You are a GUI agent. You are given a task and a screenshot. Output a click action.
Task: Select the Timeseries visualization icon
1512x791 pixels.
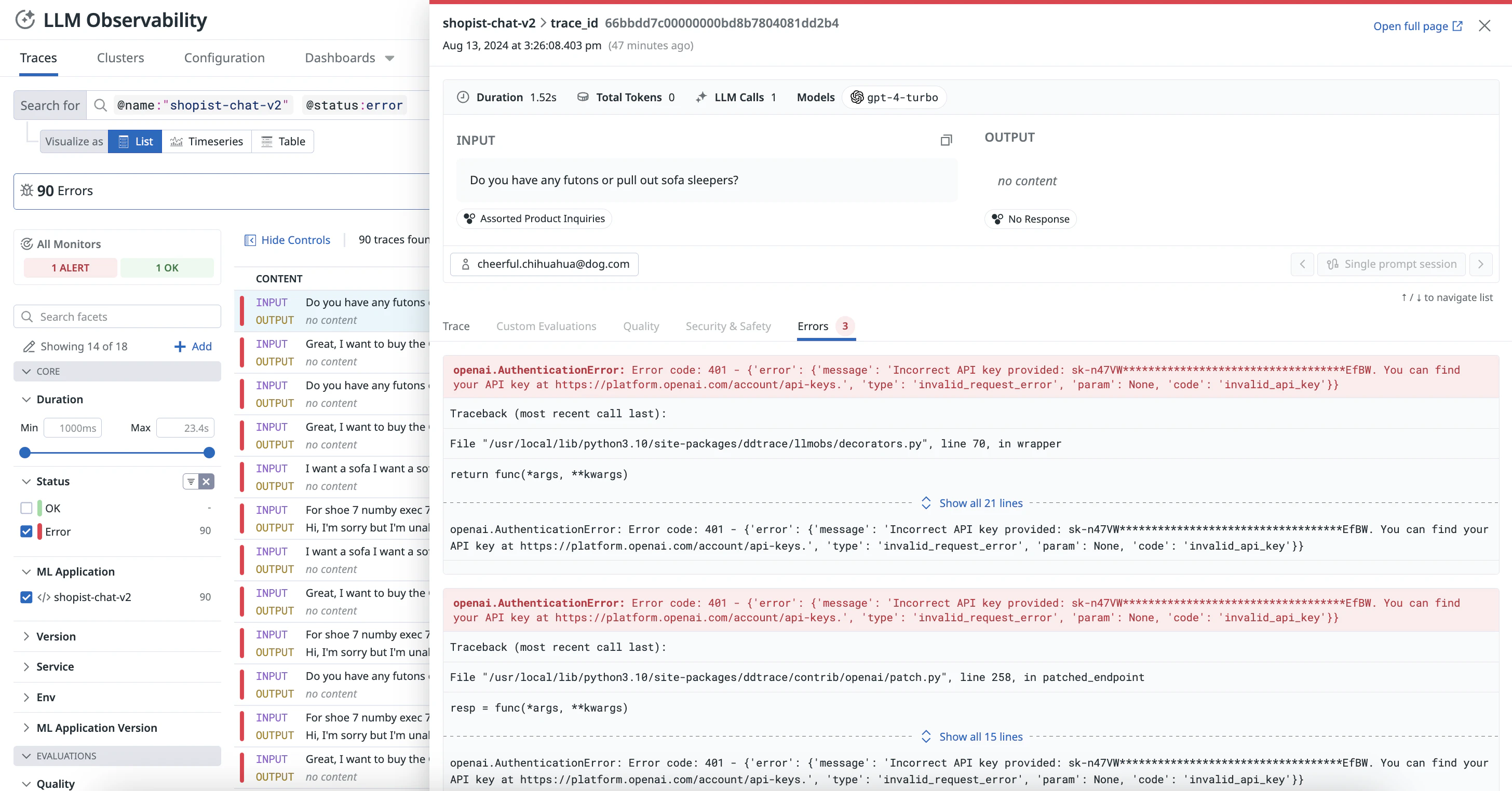(176, 141)
